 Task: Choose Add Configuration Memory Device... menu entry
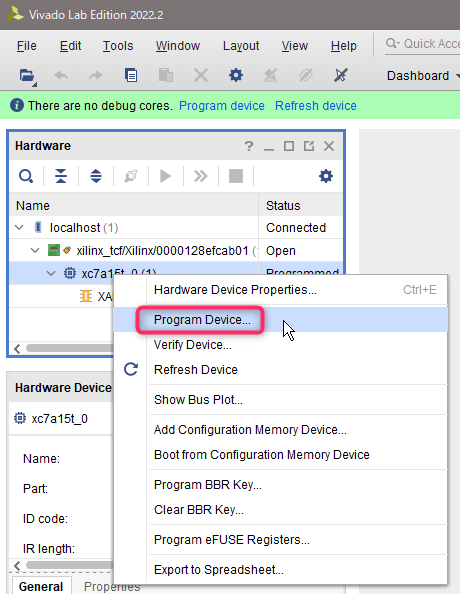click(280, 430)
